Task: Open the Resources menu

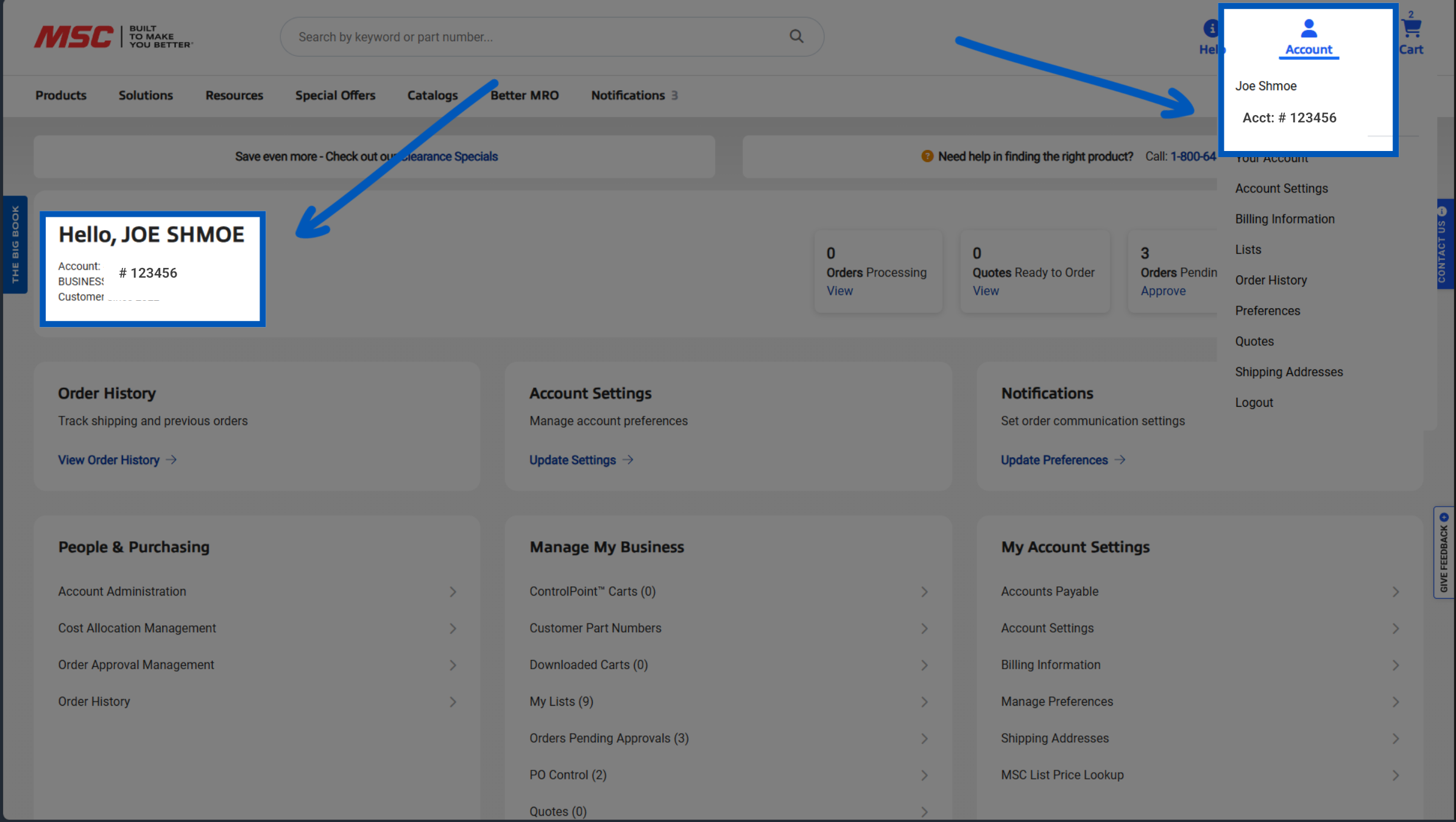Action: point(234,96)
